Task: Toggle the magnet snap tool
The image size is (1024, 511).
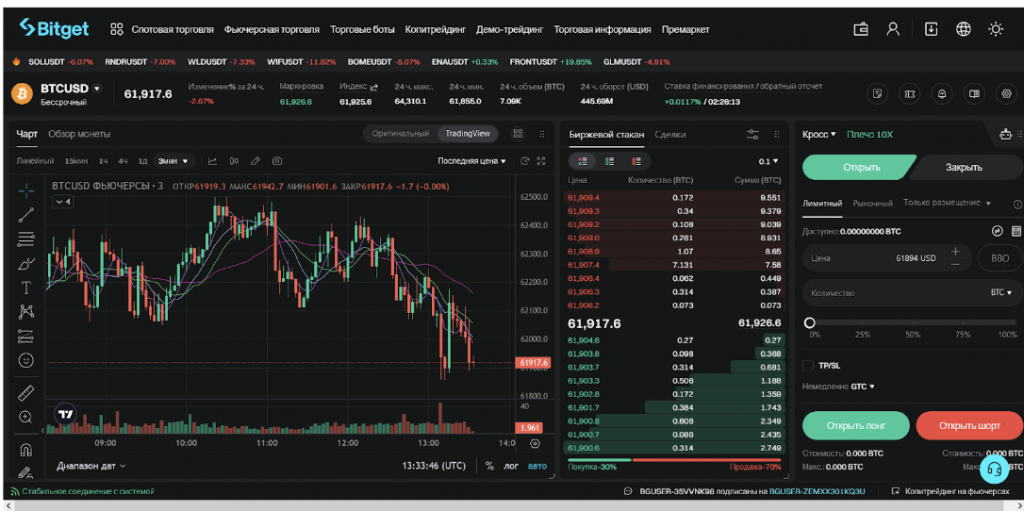Action: 26,450
